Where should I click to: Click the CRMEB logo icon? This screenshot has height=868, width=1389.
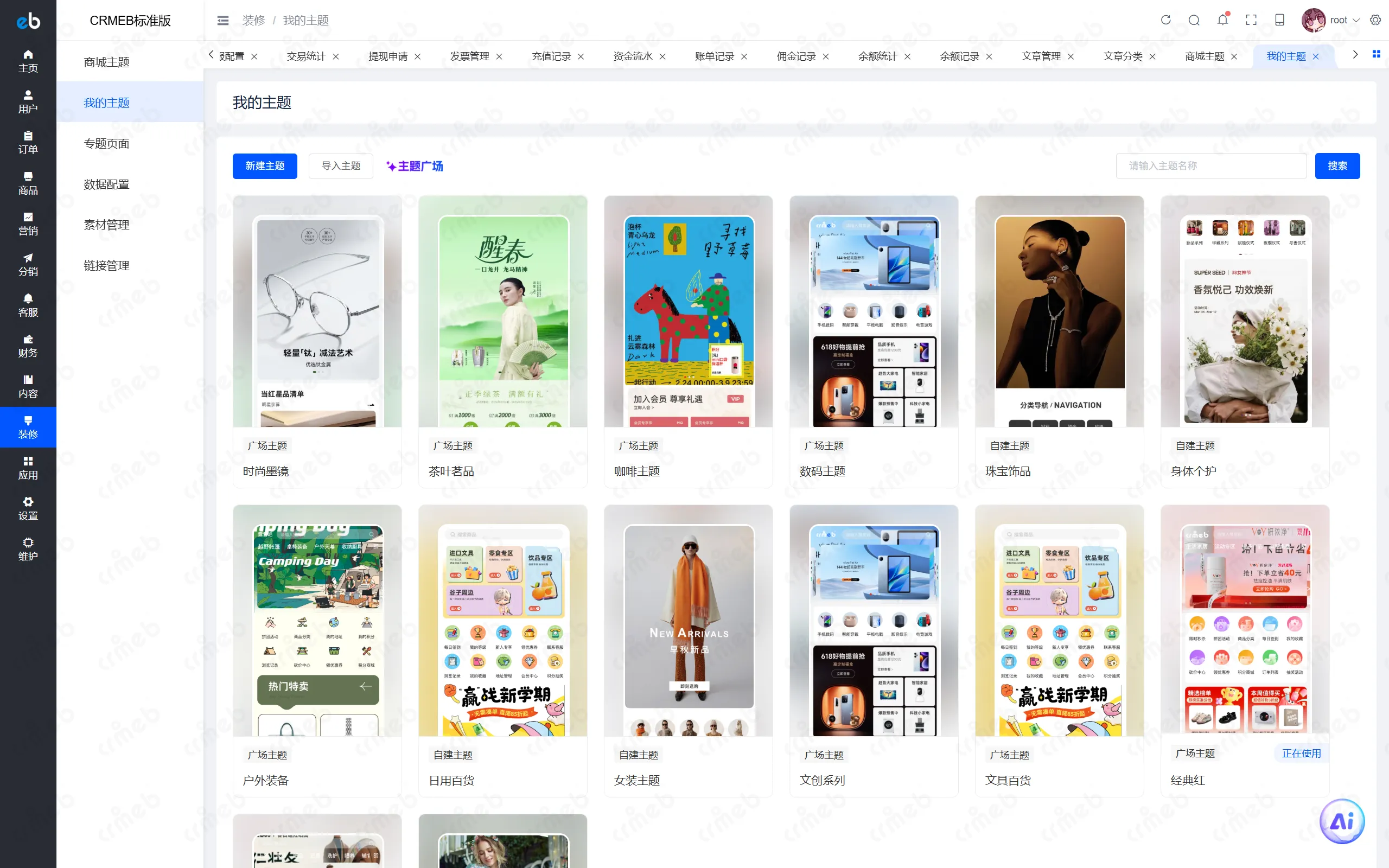coord(28,21)
